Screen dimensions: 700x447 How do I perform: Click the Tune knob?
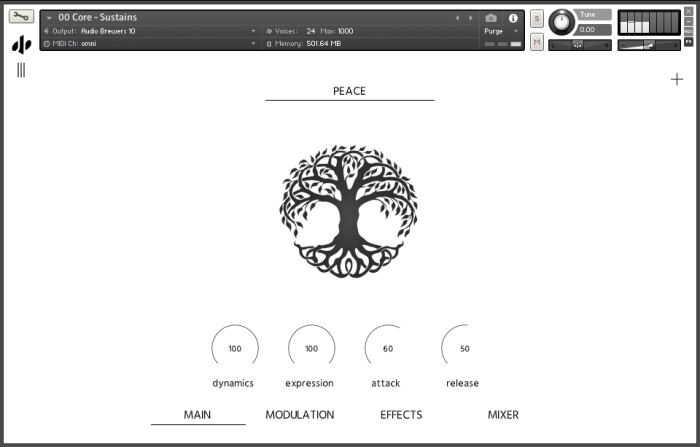click(x=562, y=22)
